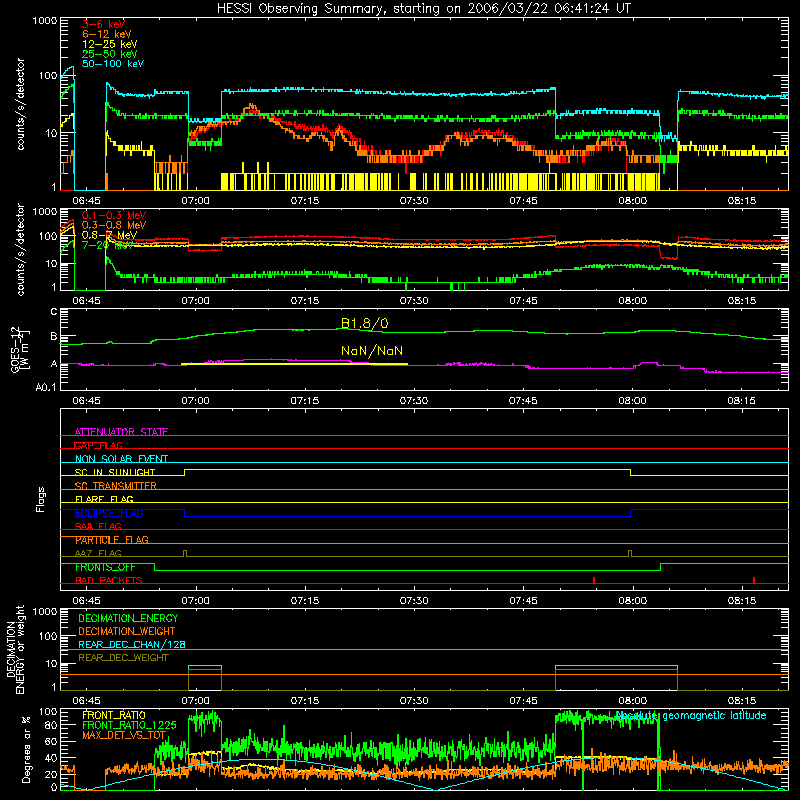
Task: Pick the 25-50 keV legend label
Action: (x=109, y=54)
